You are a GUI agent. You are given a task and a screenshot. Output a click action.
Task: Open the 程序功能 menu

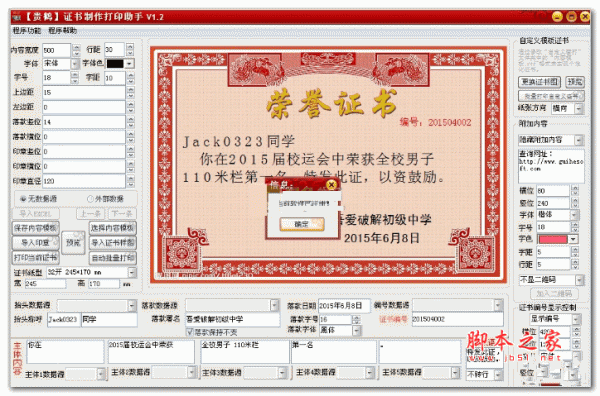click(27, 30)
